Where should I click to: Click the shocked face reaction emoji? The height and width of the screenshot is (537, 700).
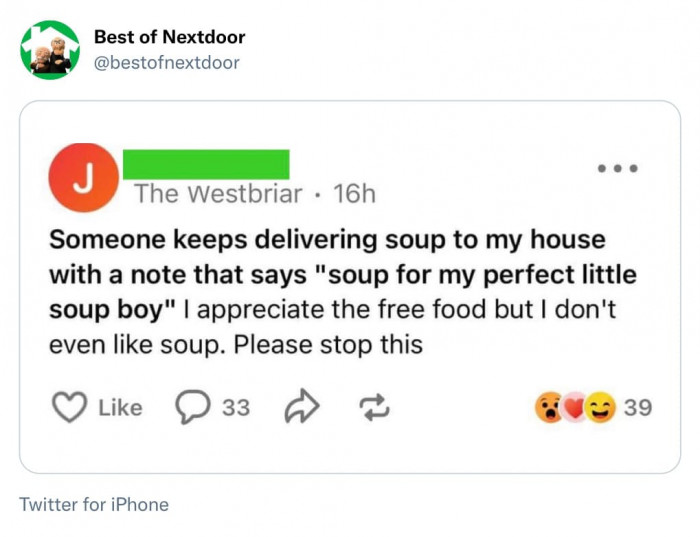coord(550,407)
